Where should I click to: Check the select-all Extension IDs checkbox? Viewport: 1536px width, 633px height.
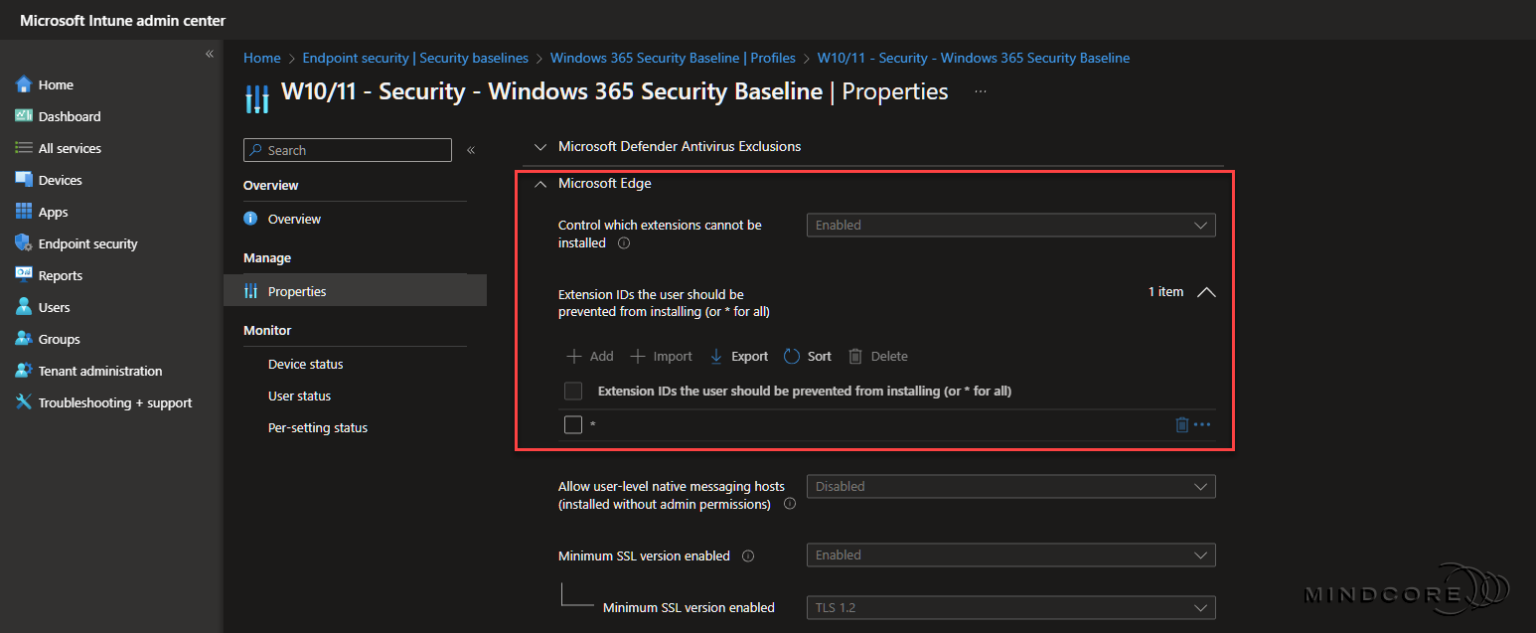[573, 390]
